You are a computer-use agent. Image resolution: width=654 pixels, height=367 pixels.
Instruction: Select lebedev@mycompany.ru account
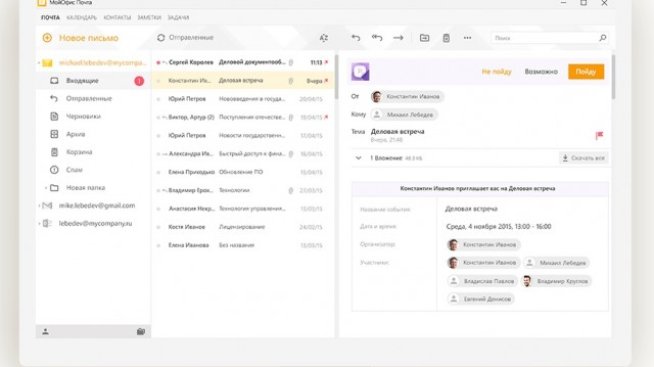click(95, 224)
